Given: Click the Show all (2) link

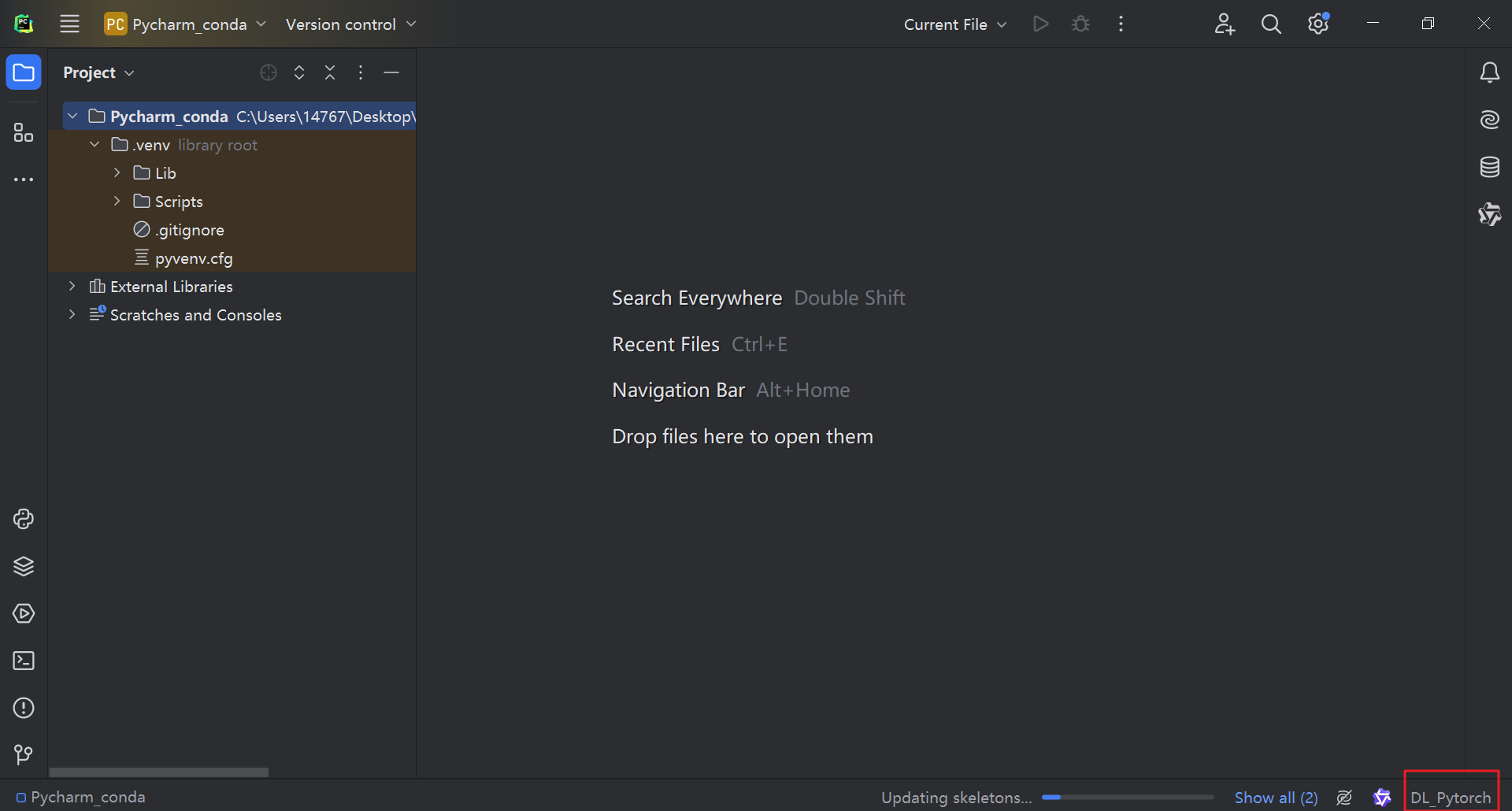Looking at the screenshot, I should coord(1276,798).
